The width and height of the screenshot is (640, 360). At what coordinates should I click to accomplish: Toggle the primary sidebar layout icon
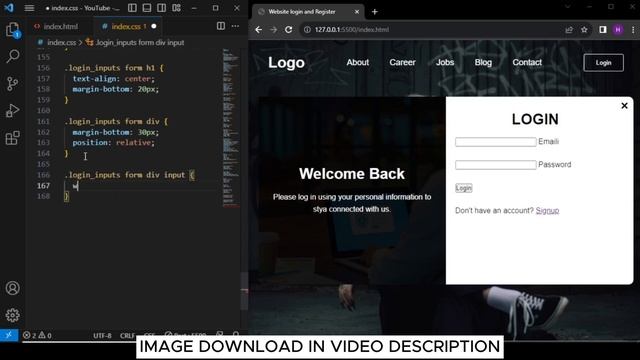click(132, 8)
